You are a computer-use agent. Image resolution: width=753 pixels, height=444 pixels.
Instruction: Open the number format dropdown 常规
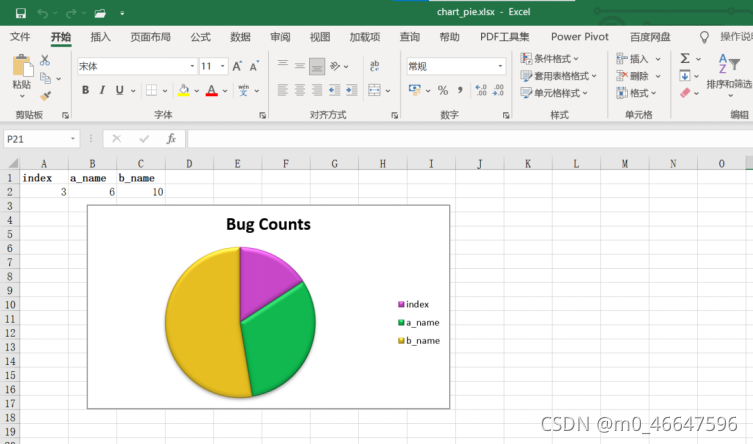(500, 66)
